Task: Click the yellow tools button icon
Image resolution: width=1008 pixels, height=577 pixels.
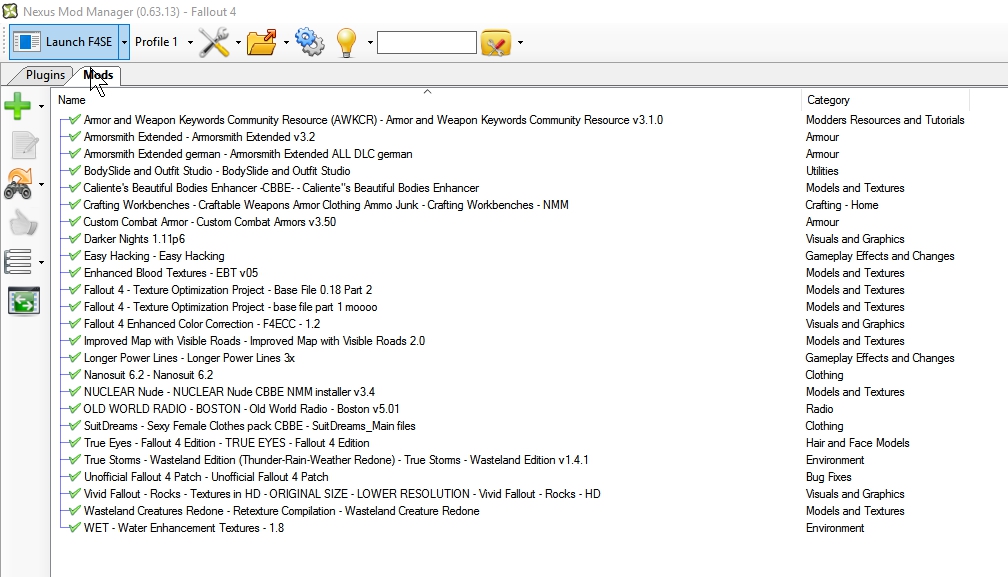Action: click(496, 43)
